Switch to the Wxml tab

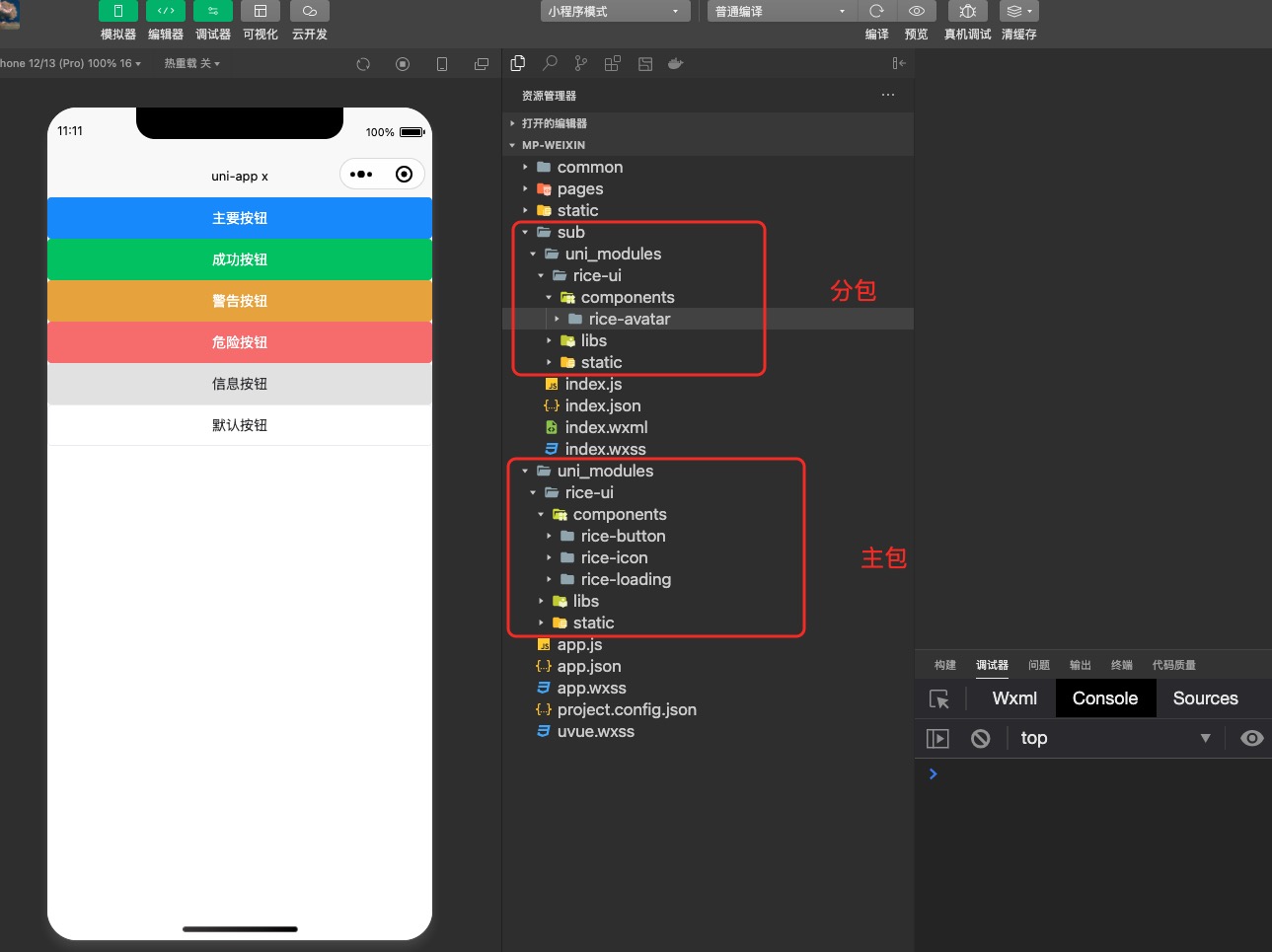click(1014, 698)
